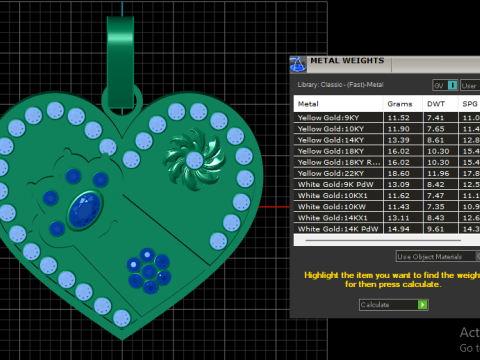The image size is (480, 360).
Task: Select the green bail loop on the pendant
Action: [121, 62]
